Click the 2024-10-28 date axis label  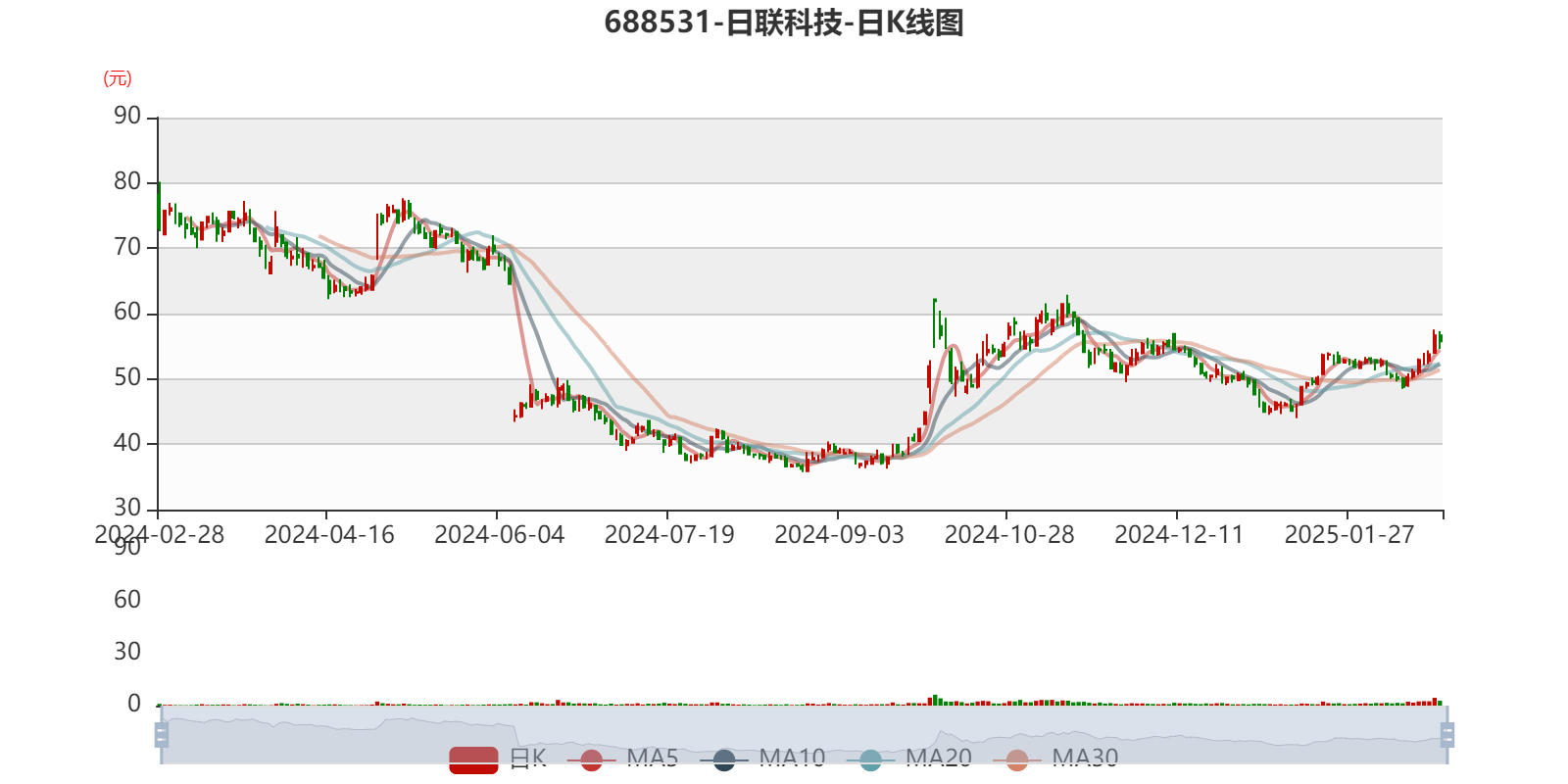tap(1008, 534)
